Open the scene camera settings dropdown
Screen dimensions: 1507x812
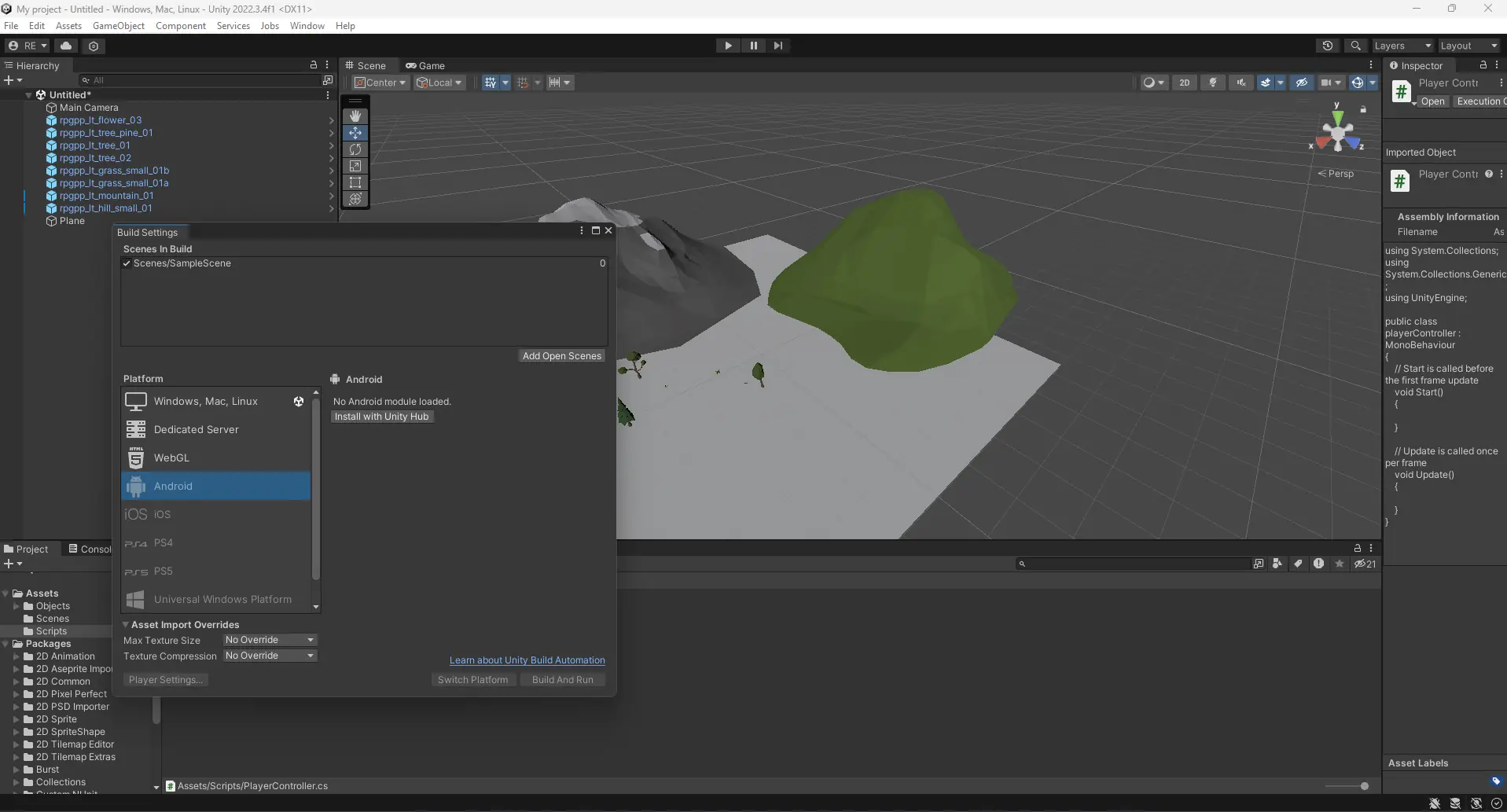pos(1331,83)
